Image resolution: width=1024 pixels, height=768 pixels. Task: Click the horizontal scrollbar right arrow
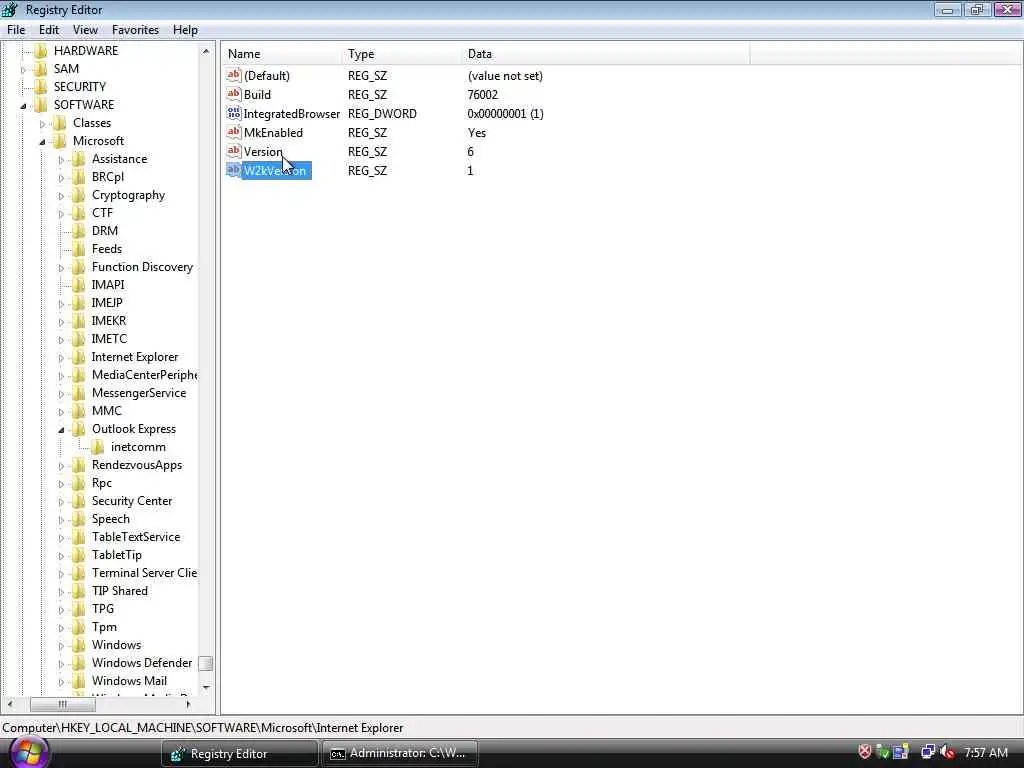click(x=188, y=704)
